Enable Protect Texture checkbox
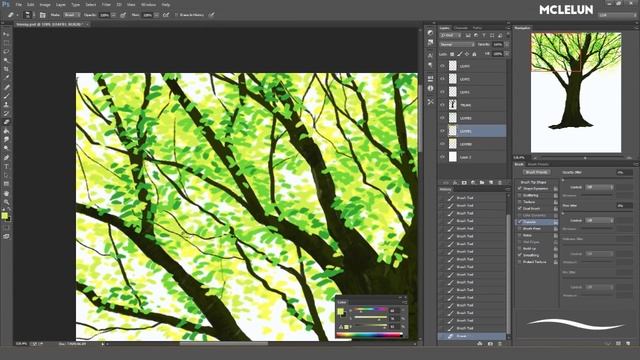640x360 pixels. [x=520, y=262]
